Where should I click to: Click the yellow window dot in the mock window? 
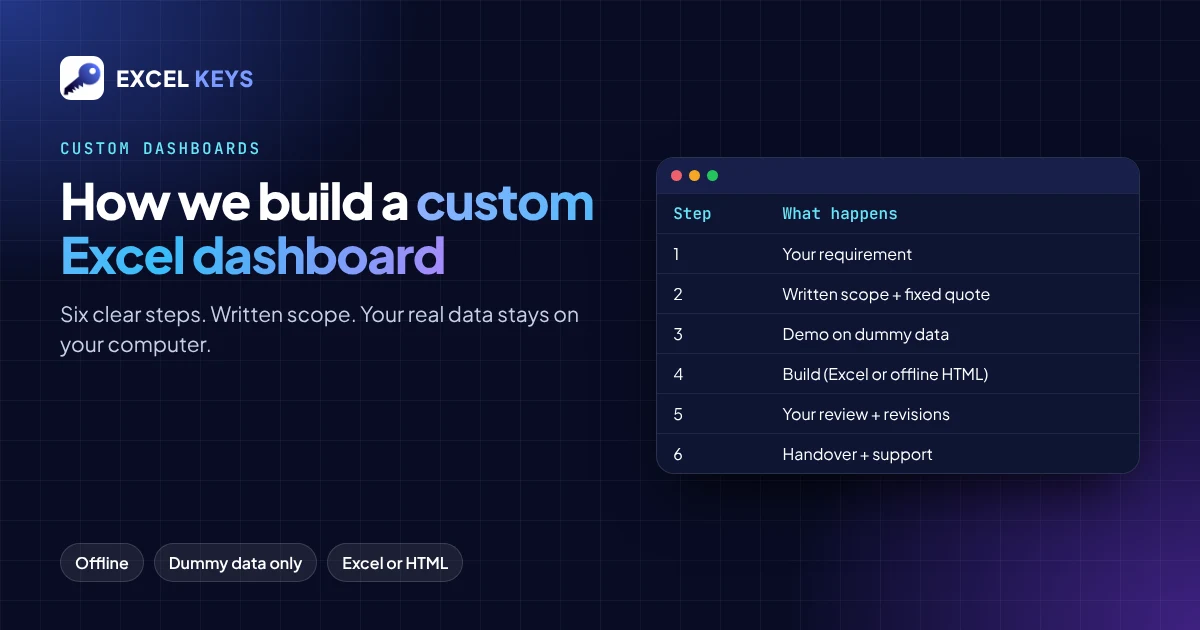click(695, 176)
